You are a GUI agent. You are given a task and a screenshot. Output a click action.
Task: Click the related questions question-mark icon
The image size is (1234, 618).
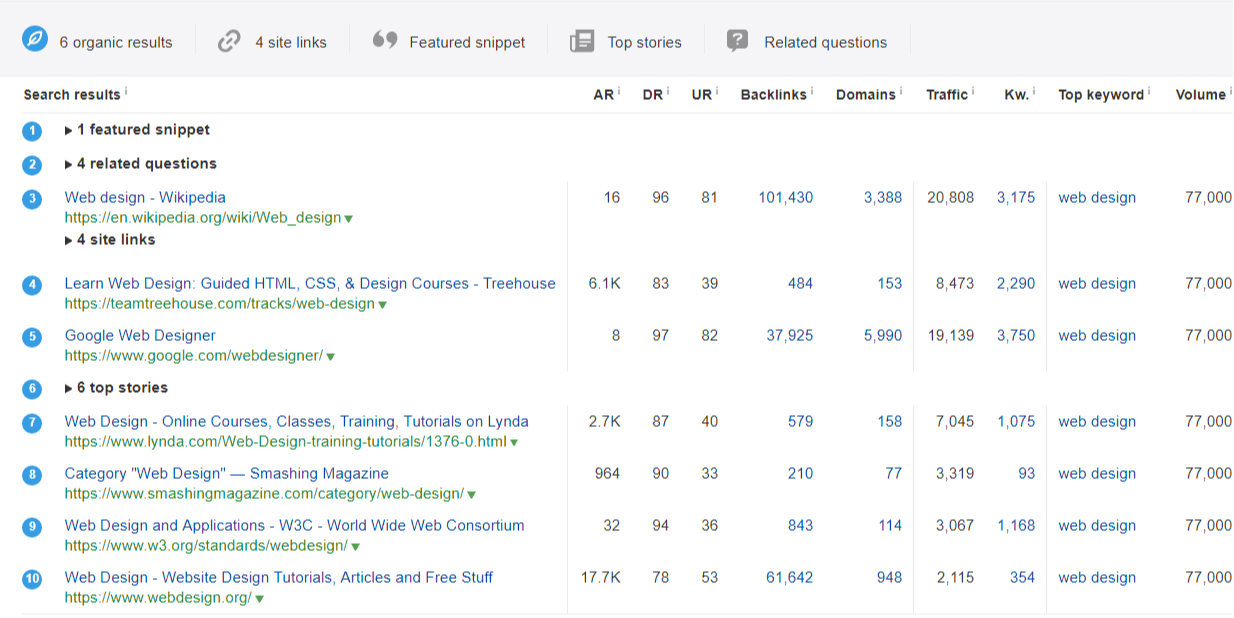pyautogui.click(x=737, y=42)
